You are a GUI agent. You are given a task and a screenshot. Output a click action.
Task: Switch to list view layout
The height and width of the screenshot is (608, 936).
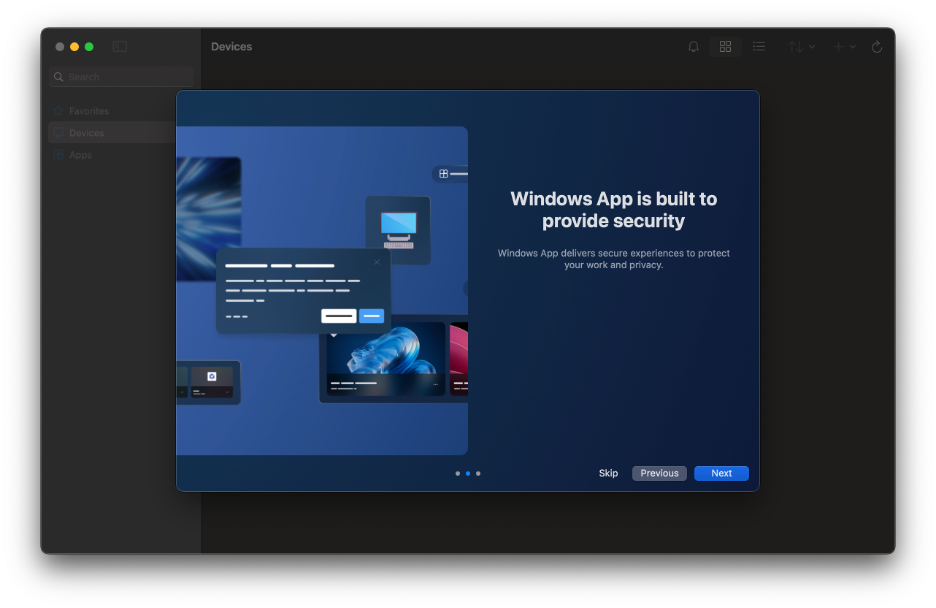[759, 47]
